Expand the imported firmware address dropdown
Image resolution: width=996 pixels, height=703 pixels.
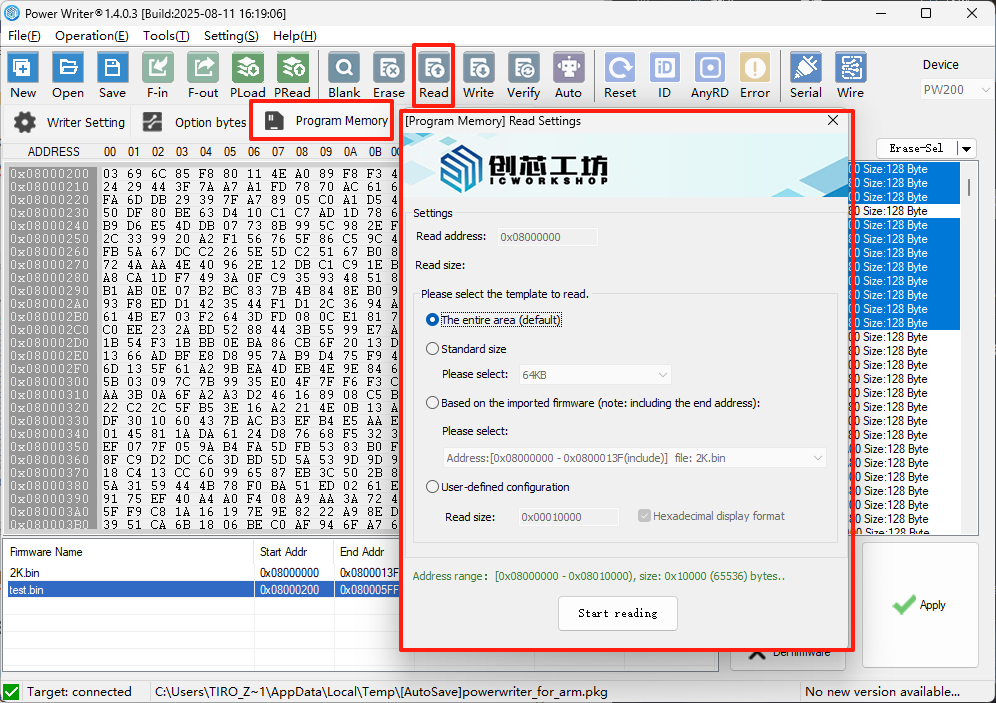pyautogui.click(x=635, y=458)
